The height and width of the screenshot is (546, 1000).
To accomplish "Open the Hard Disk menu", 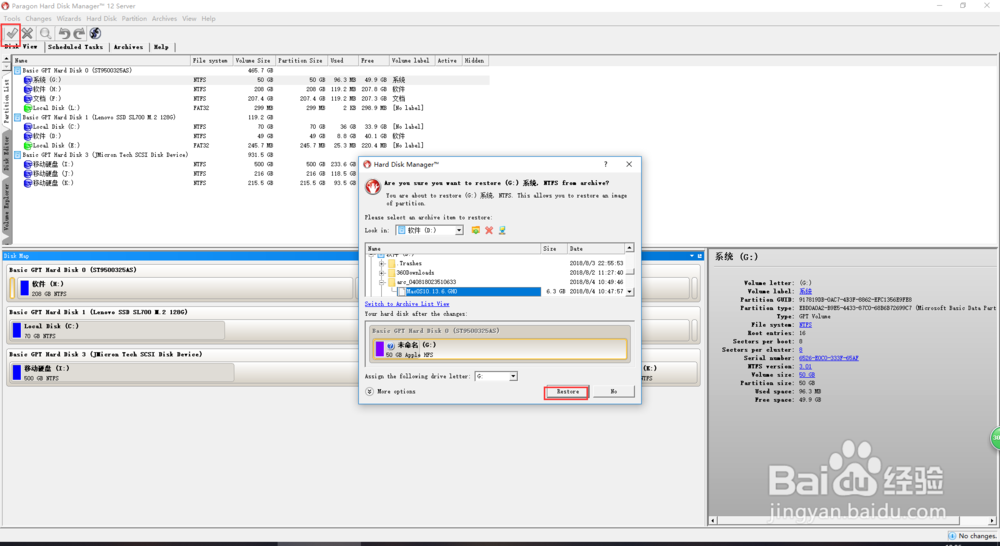I will (101, 18).
